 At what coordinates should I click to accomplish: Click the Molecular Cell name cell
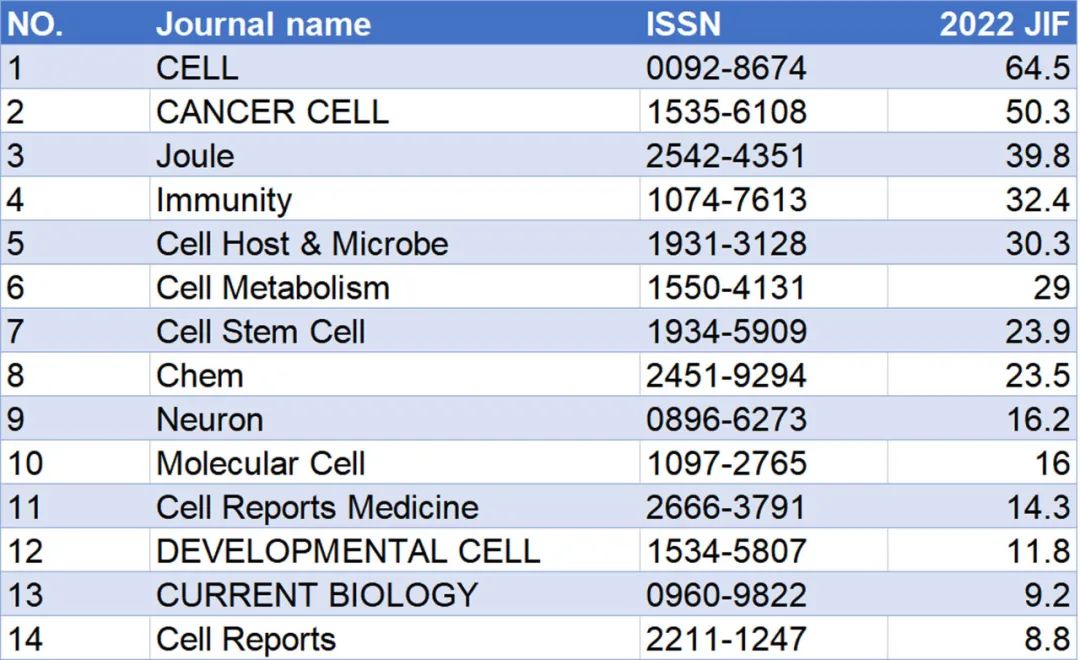[x=394, y=463]
